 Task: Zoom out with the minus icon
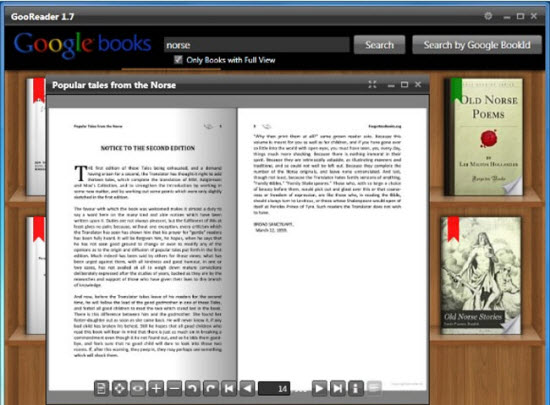click(174, 389)
